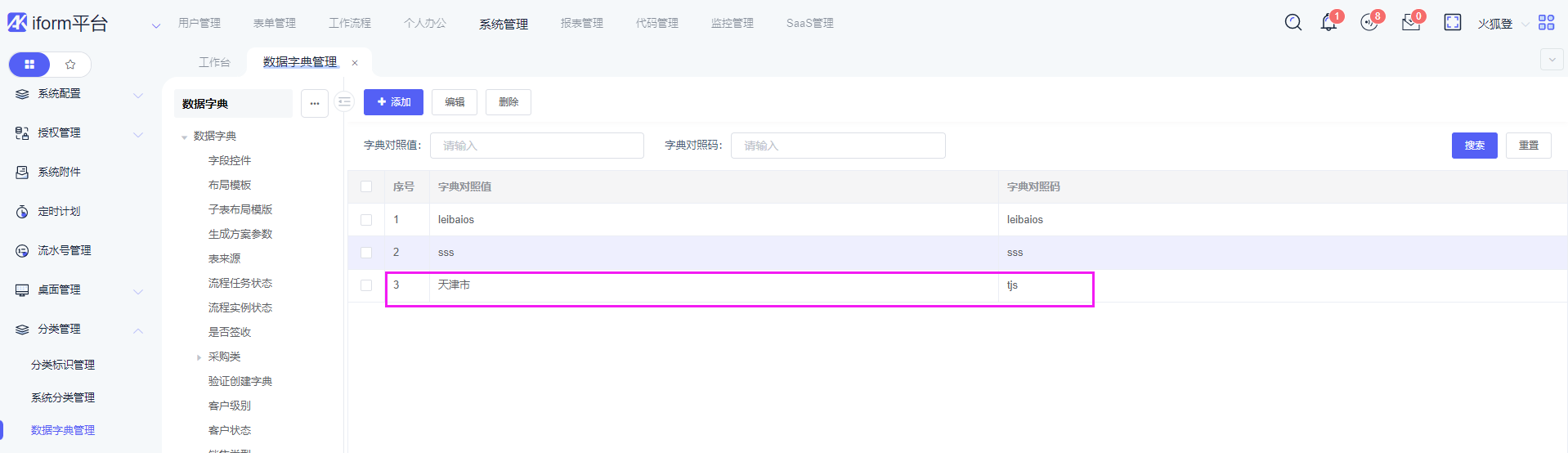Image resolution: width=1568 pixels, height=453 pixels.
Task: Open the notification bell icon
Action: (1328, 23)
